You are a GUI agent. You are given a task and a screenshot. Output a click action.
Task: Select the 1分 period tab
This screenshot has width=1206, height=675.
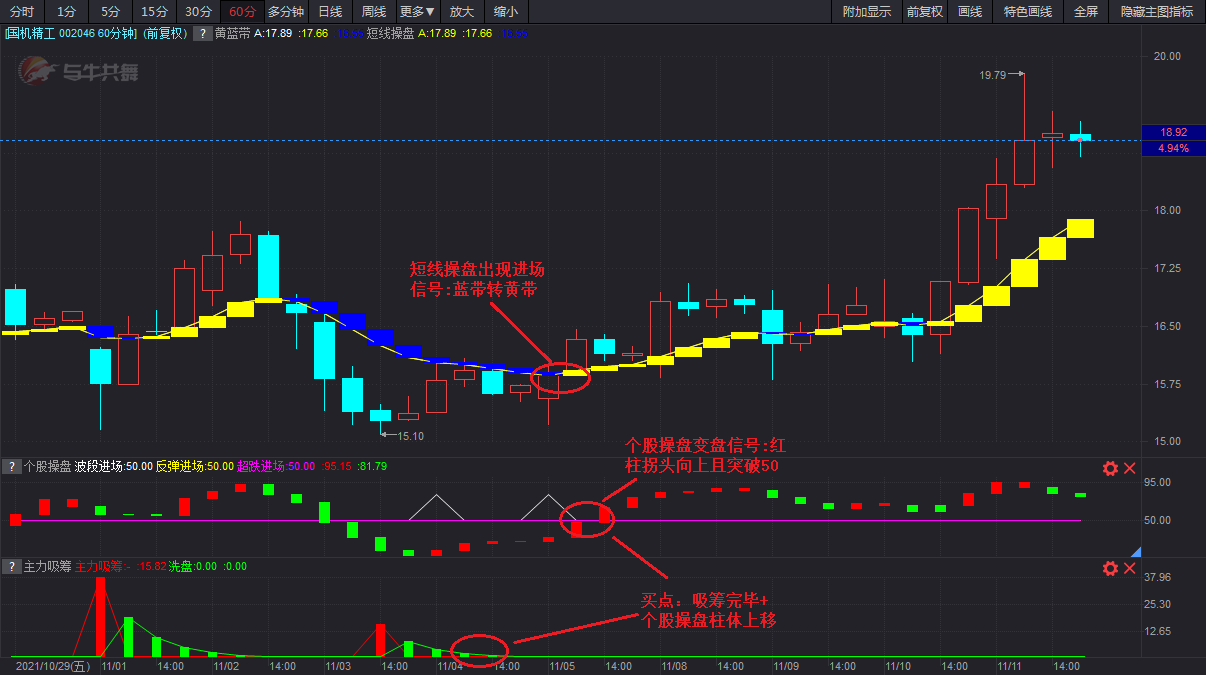pos(66,12)
